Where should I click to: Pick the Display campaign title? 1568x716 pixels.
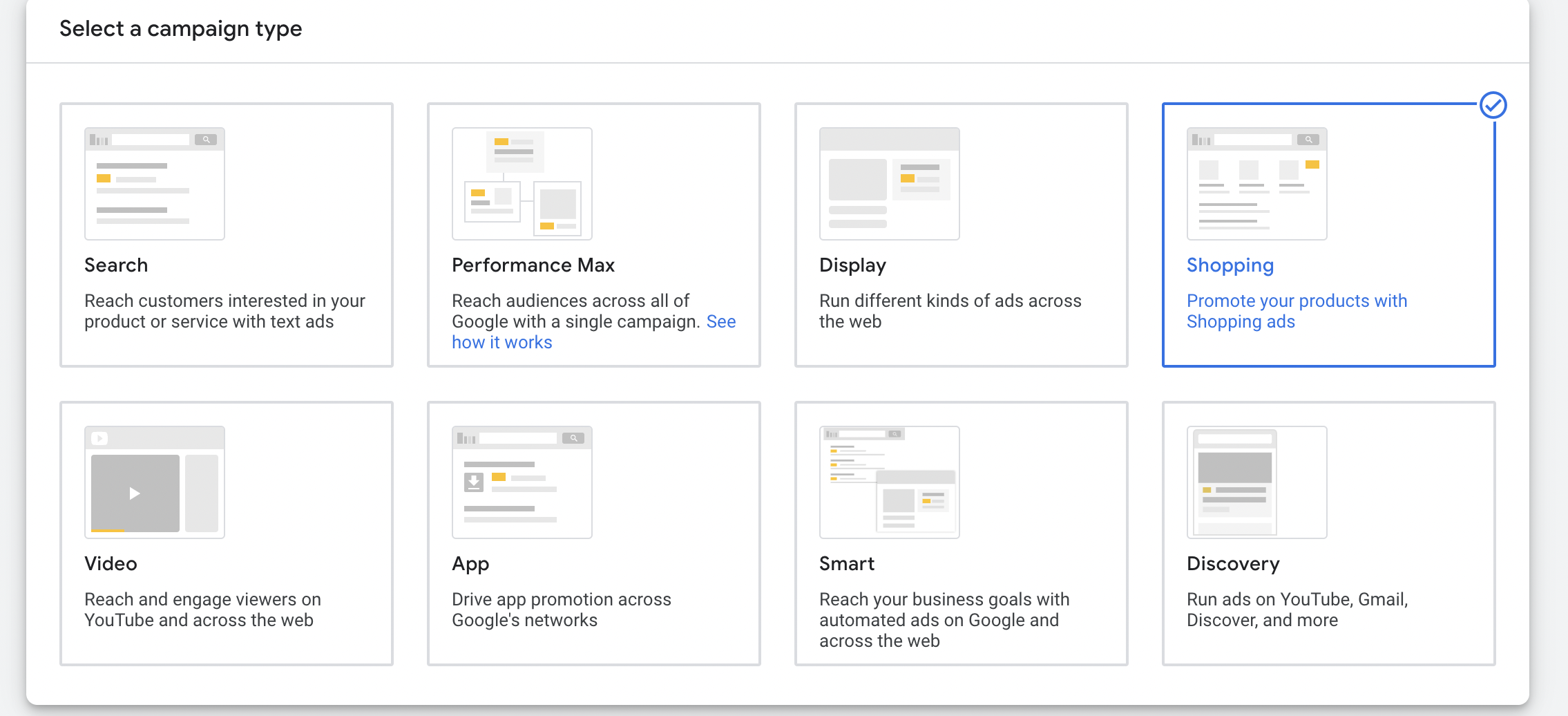[x=853, y=266]
